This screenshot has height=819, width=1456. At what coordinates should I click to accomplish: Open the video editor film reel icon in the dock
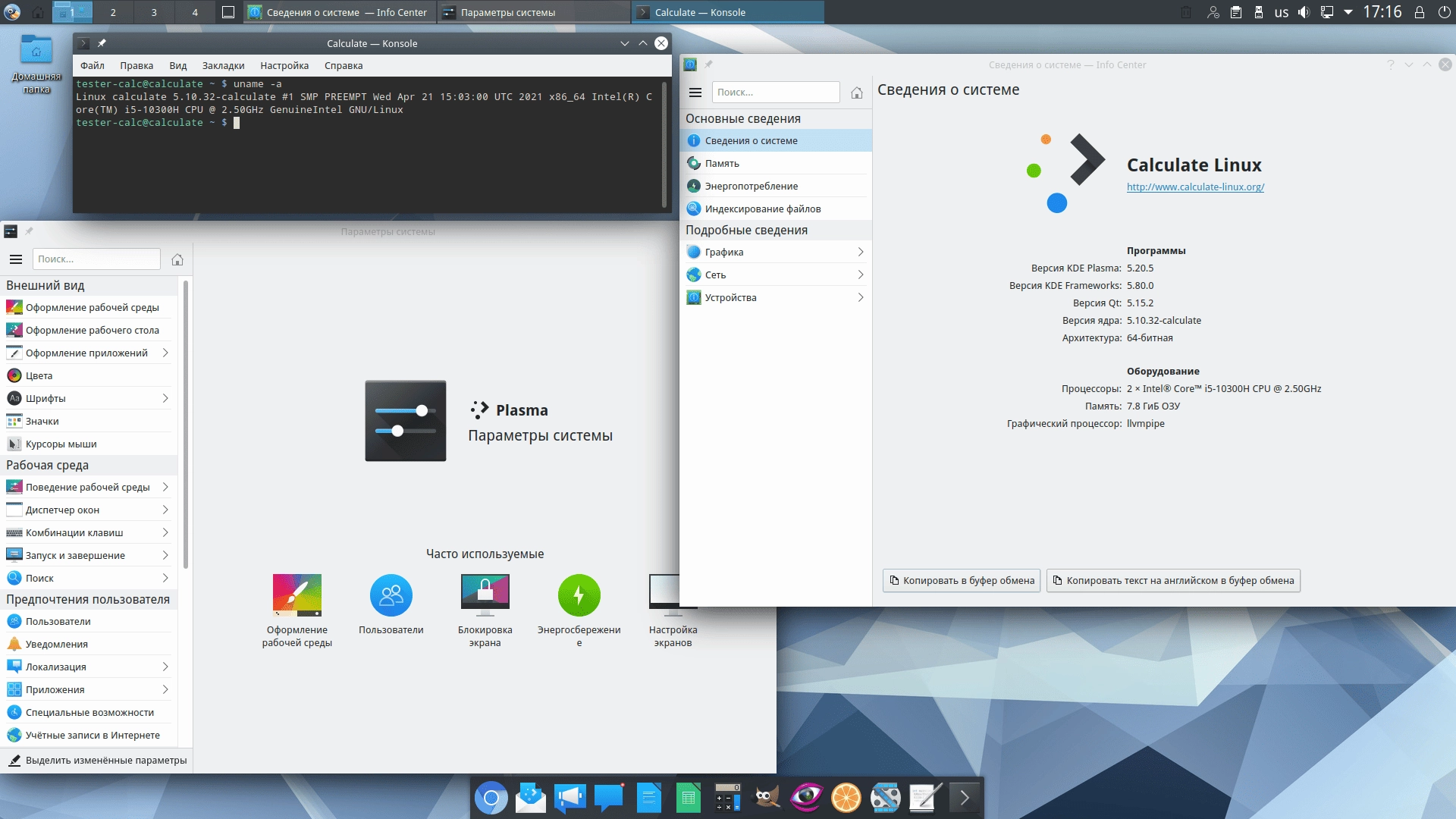point(885,798)
